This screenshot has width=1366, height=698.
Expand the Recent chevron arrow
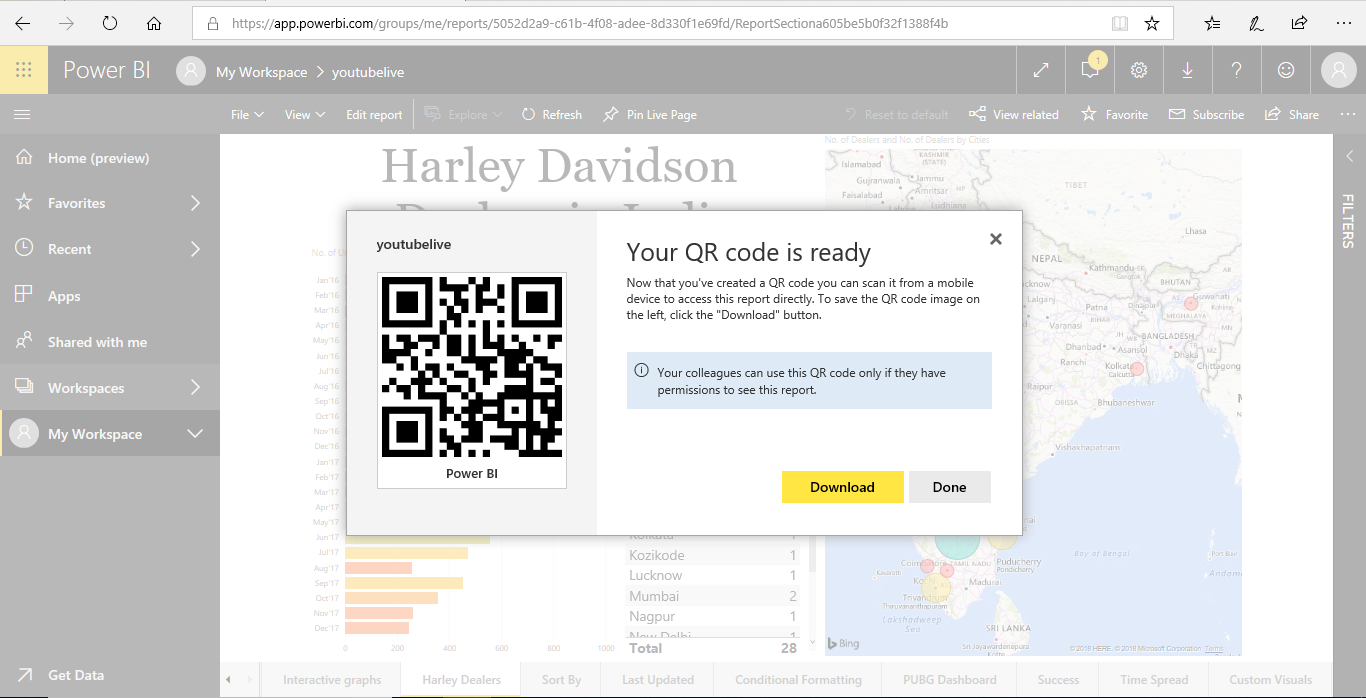[196, 249]
